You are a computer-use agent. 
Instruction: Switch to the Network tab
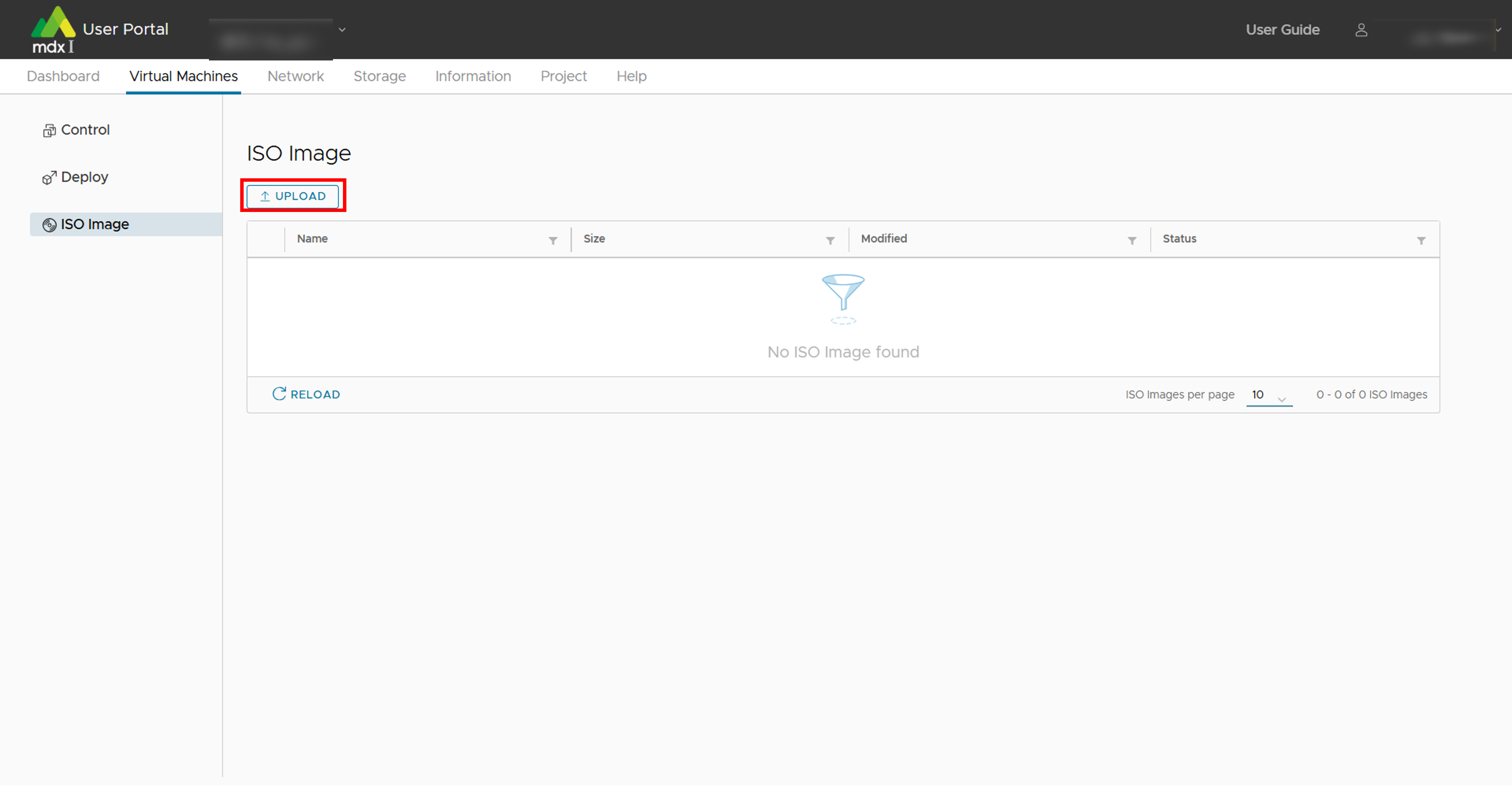coord(295,76)
